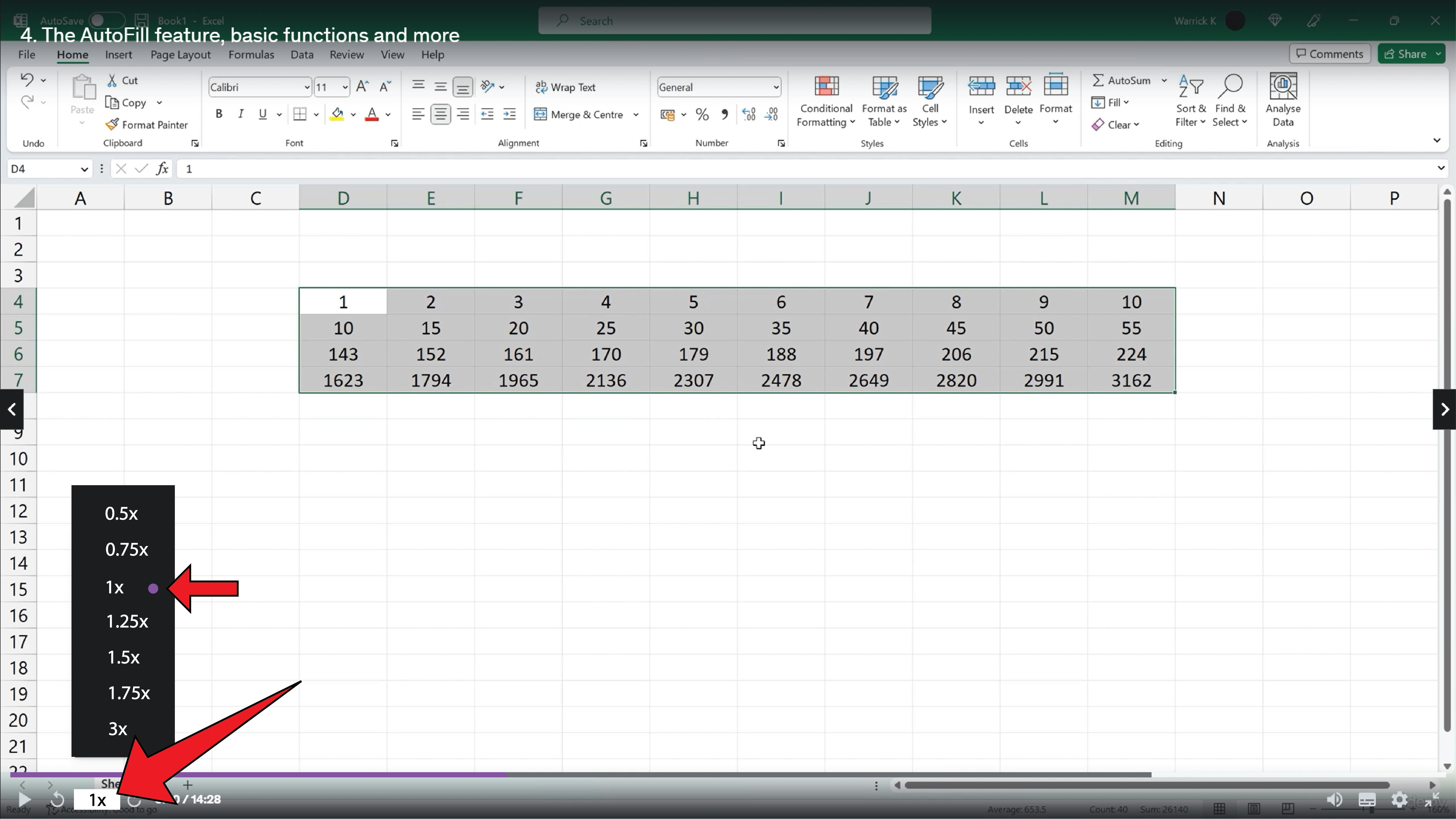Open the Fill dropdown

(1110, 102)
